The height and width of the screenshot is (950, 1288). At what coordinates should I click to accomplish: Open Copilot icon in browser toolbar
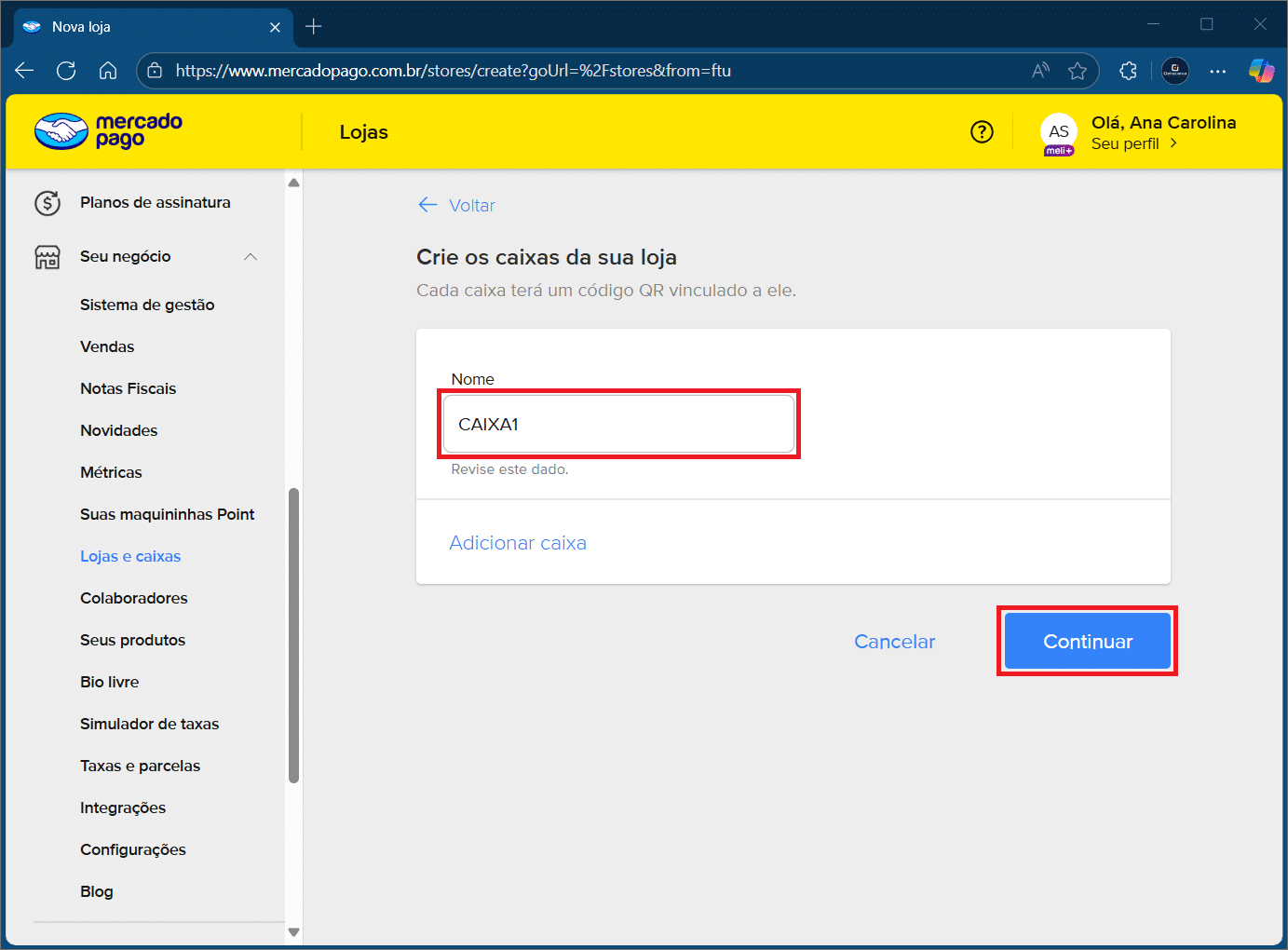coord(1261,71)
